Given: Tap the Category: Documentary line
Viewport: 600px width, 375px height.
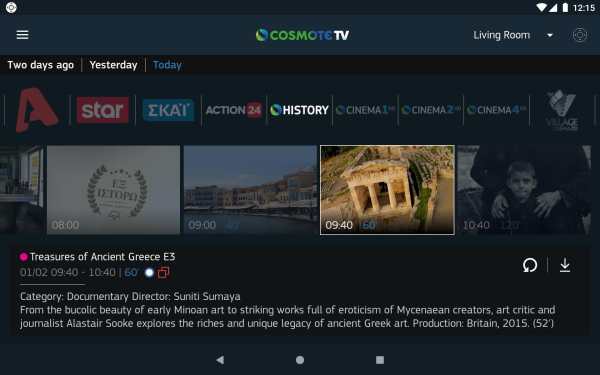Looking at the screenshot, I should 130,297.
